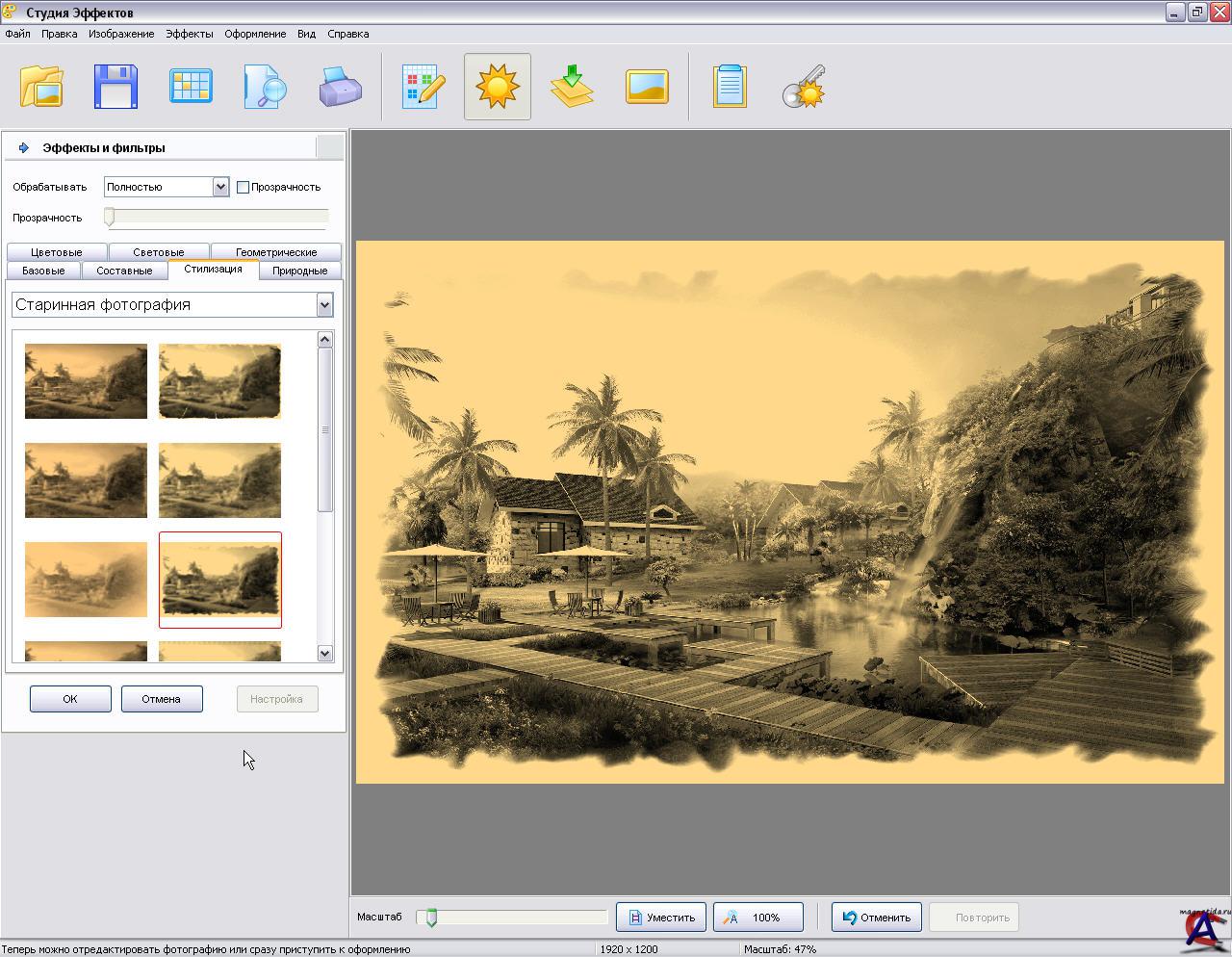Click the key with sun icon
Image resolution: width=1232 pixels, height=957 pixels.
(x=804, y=87)
